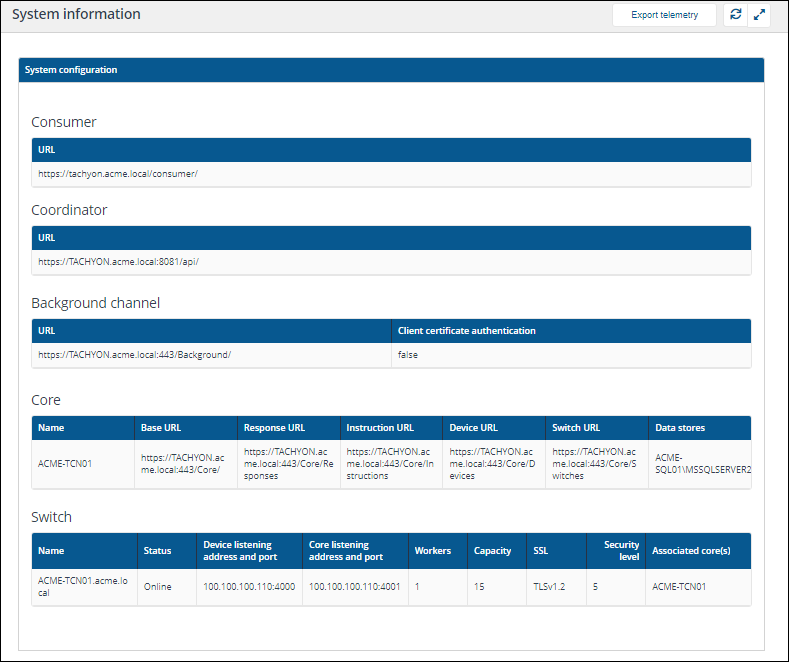Select the ACME-TCN01 name in Core table

pos(65,464)
